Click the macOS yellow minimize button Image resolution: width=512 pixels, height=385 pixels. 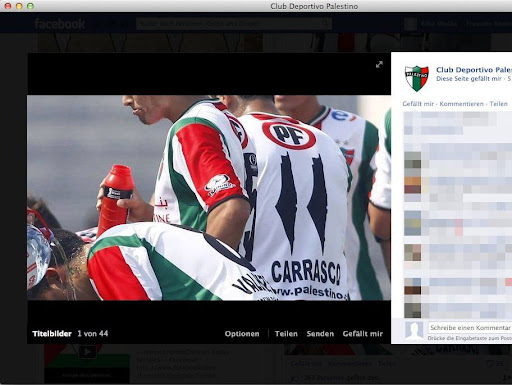(x=19, y=6)
